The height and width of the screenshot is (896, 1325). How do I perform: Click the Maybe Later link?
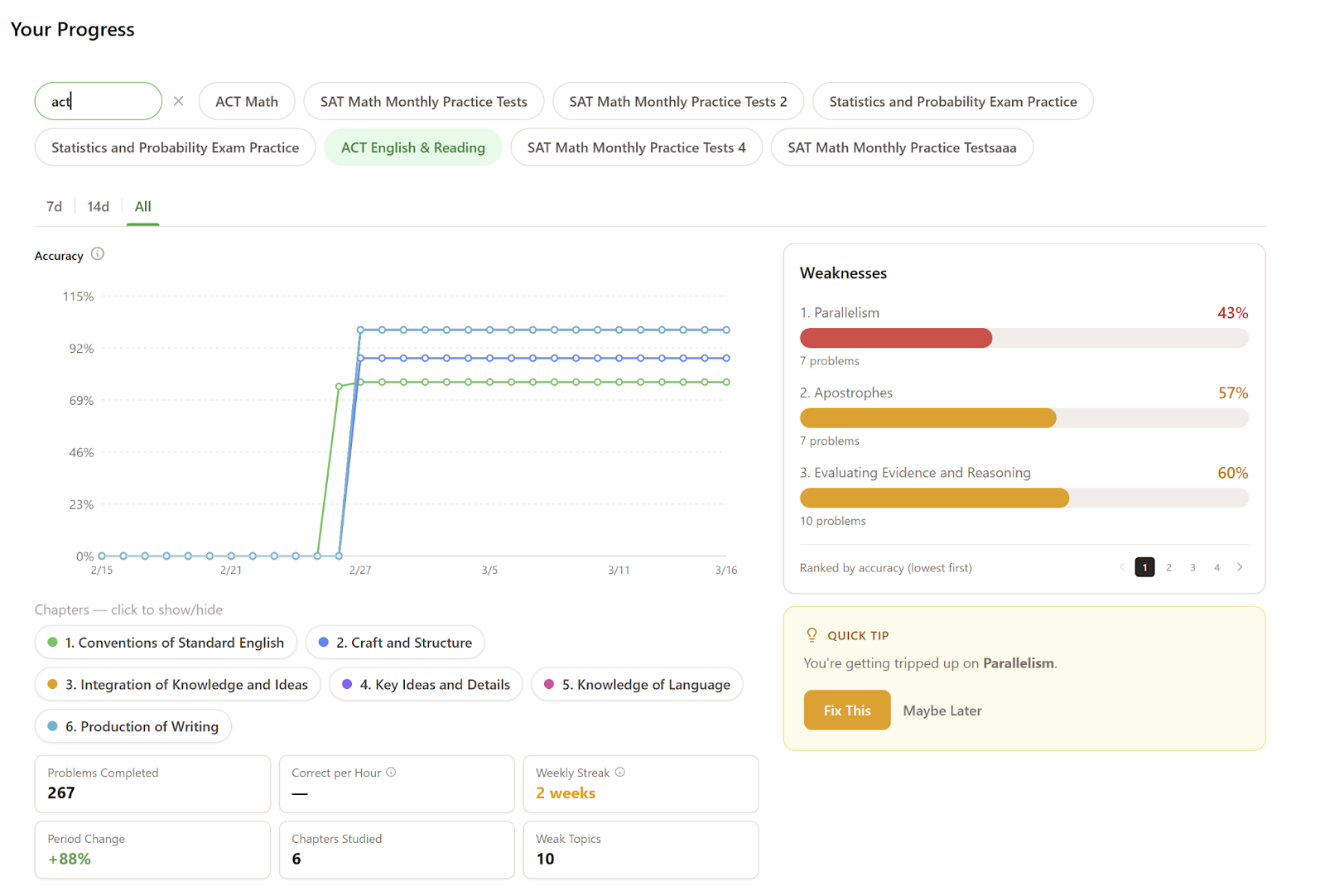pos(942,711)
